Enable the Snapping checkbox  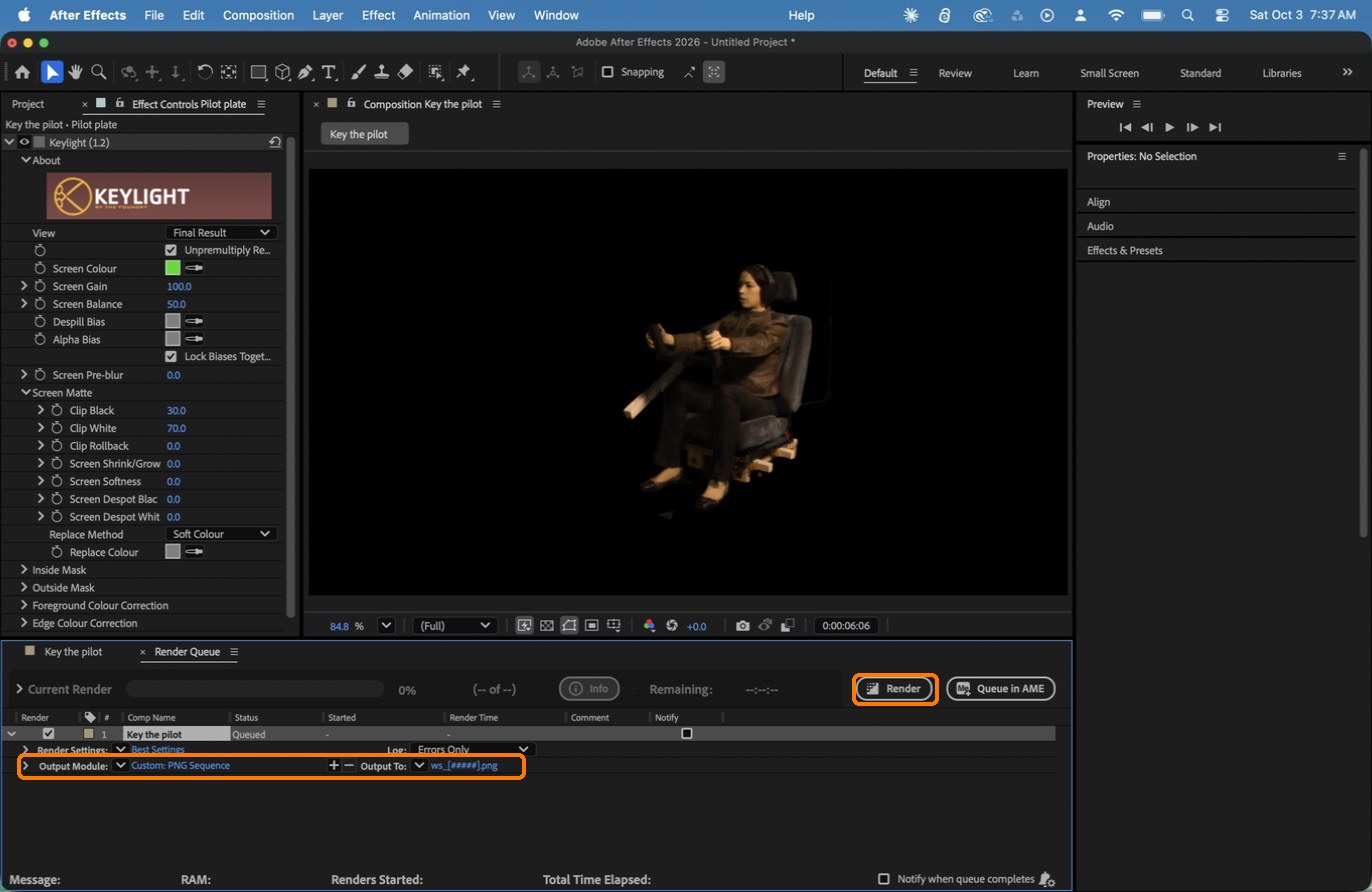coord(607,72)
